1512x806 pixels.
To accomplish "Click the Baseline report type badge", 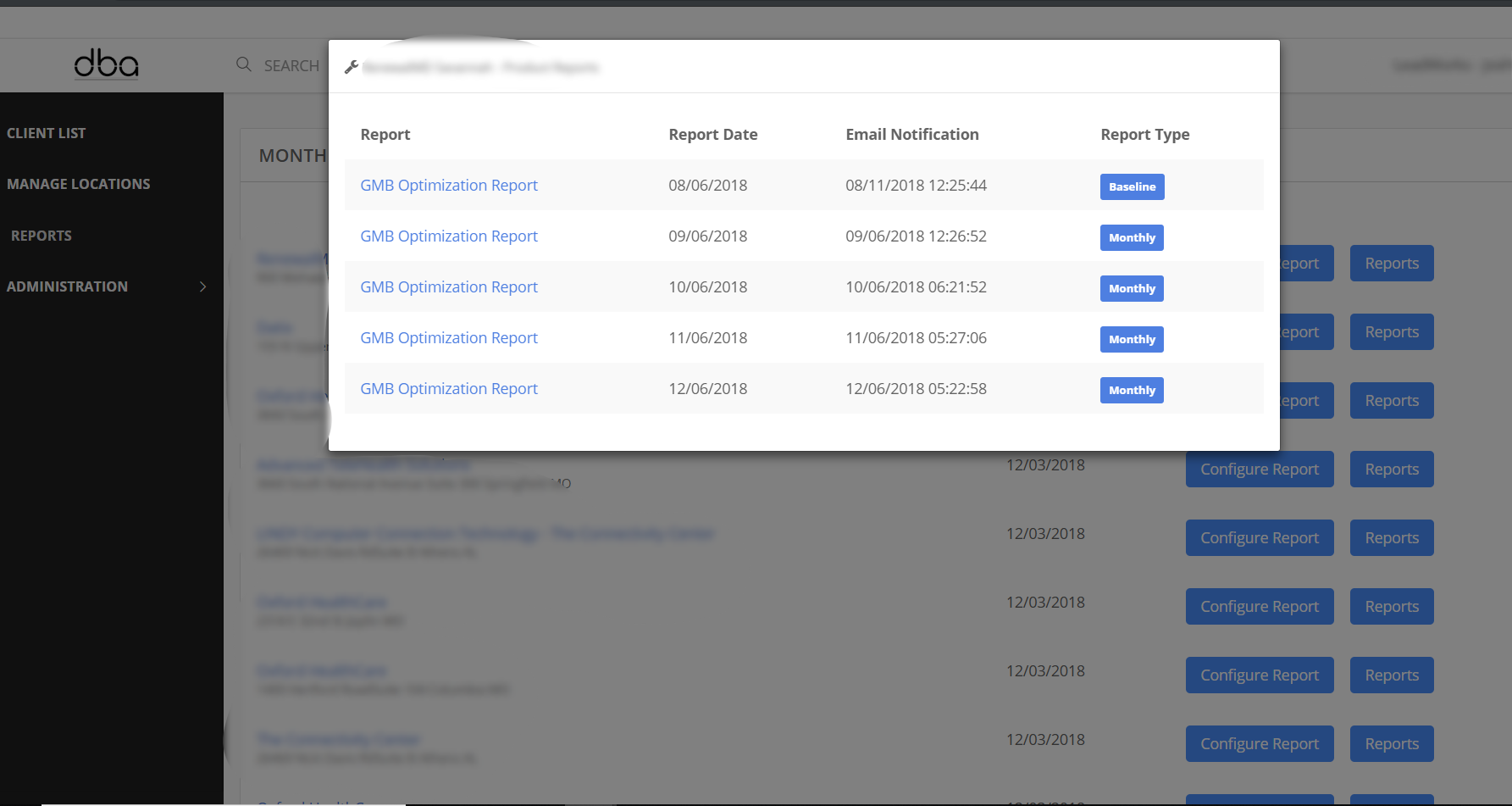I will (x=1132, y=186).
